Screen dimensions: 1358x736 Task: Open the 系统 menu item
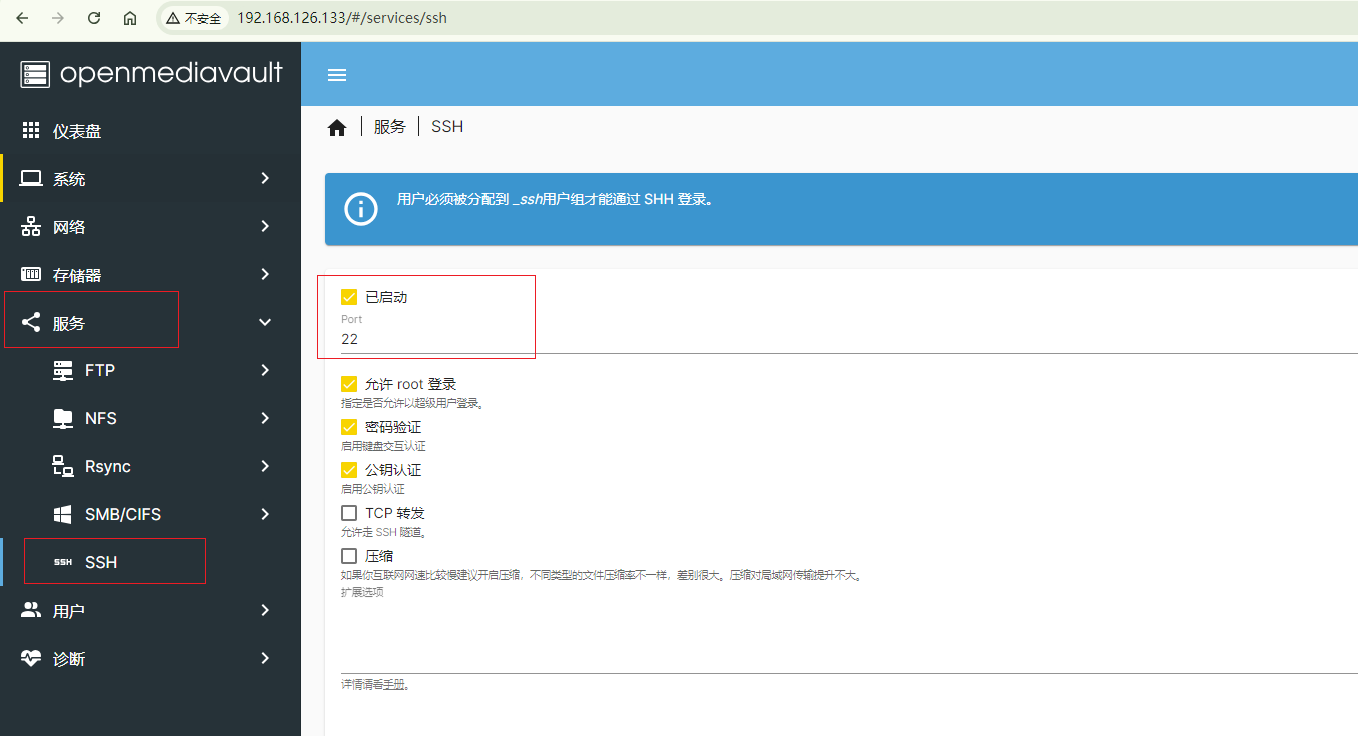coord(150,179)
